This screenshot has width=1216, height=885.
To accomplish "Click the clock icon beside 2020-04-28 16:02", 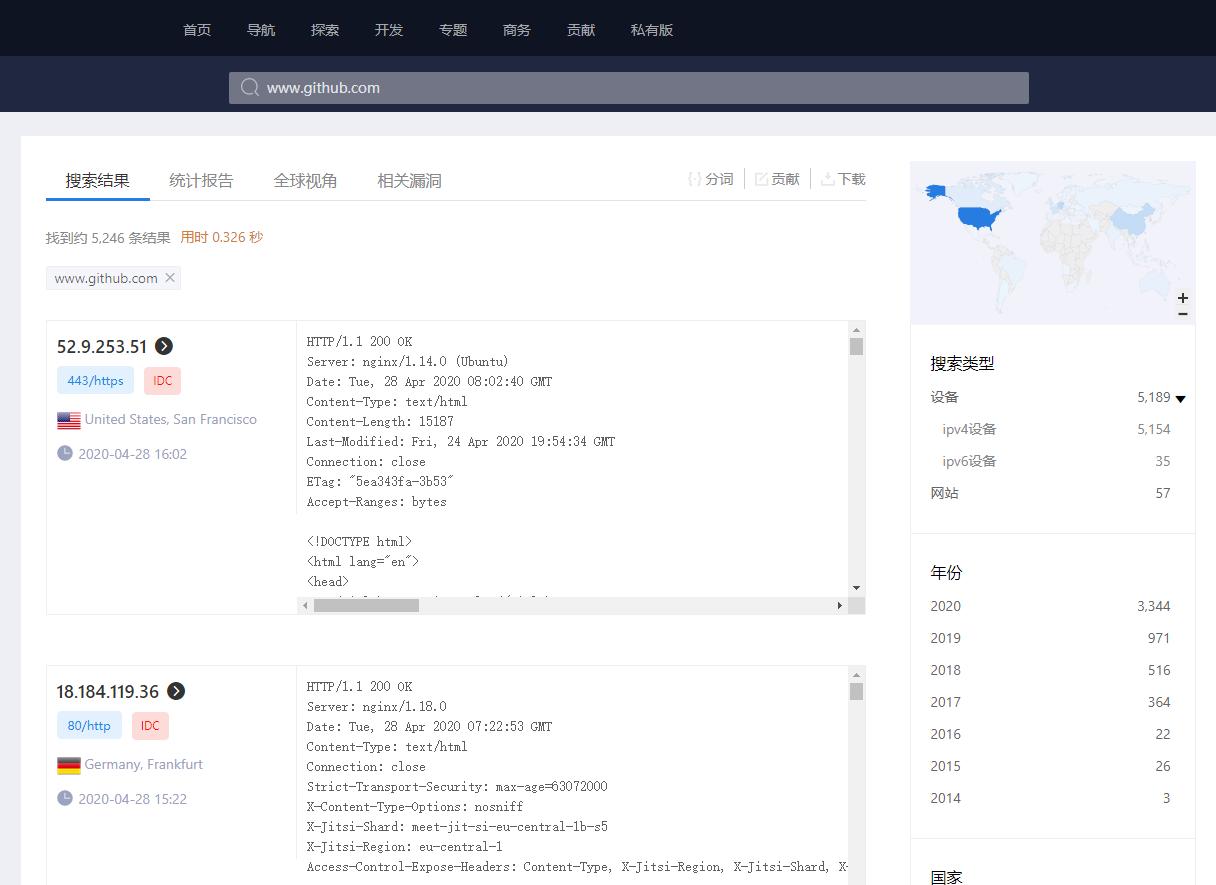I will pyautogui.click(x=64, y=454).
